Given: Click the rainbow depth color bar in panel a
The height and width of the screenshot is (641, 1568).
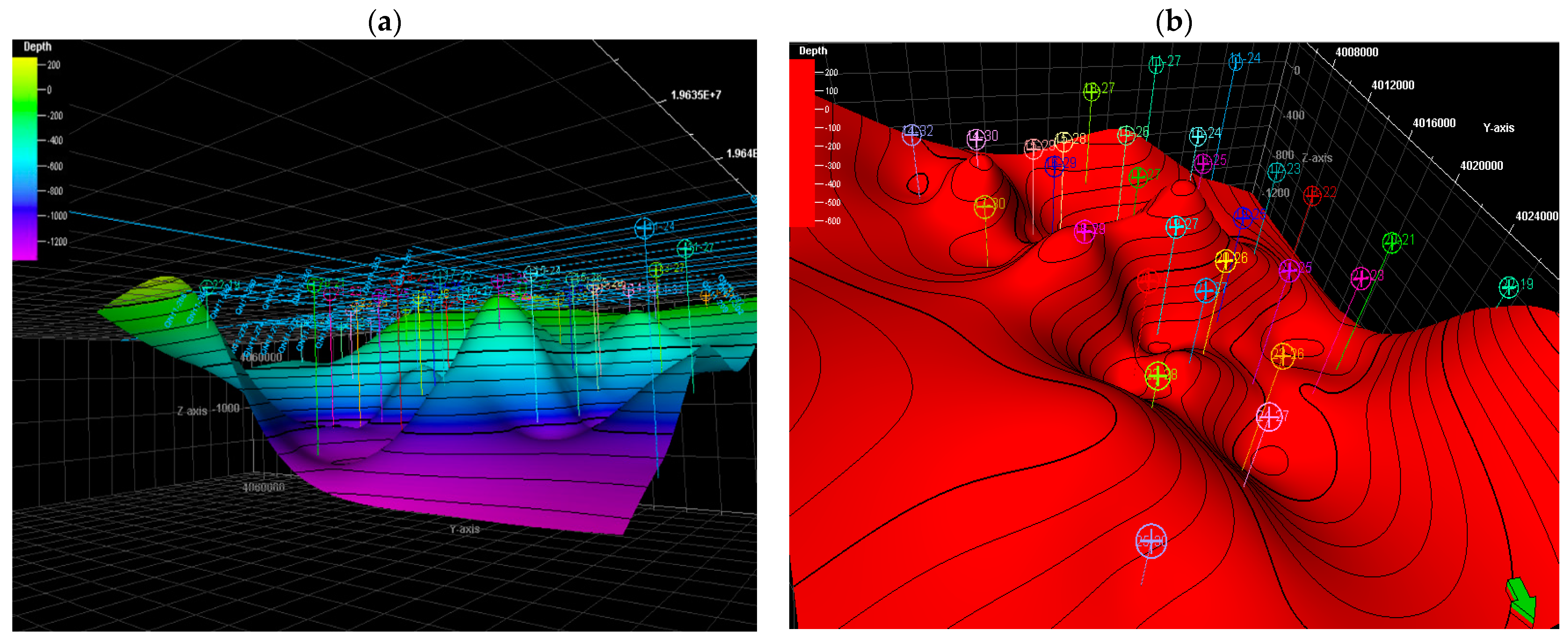Looking at the screenshot, I should (24, 158).
